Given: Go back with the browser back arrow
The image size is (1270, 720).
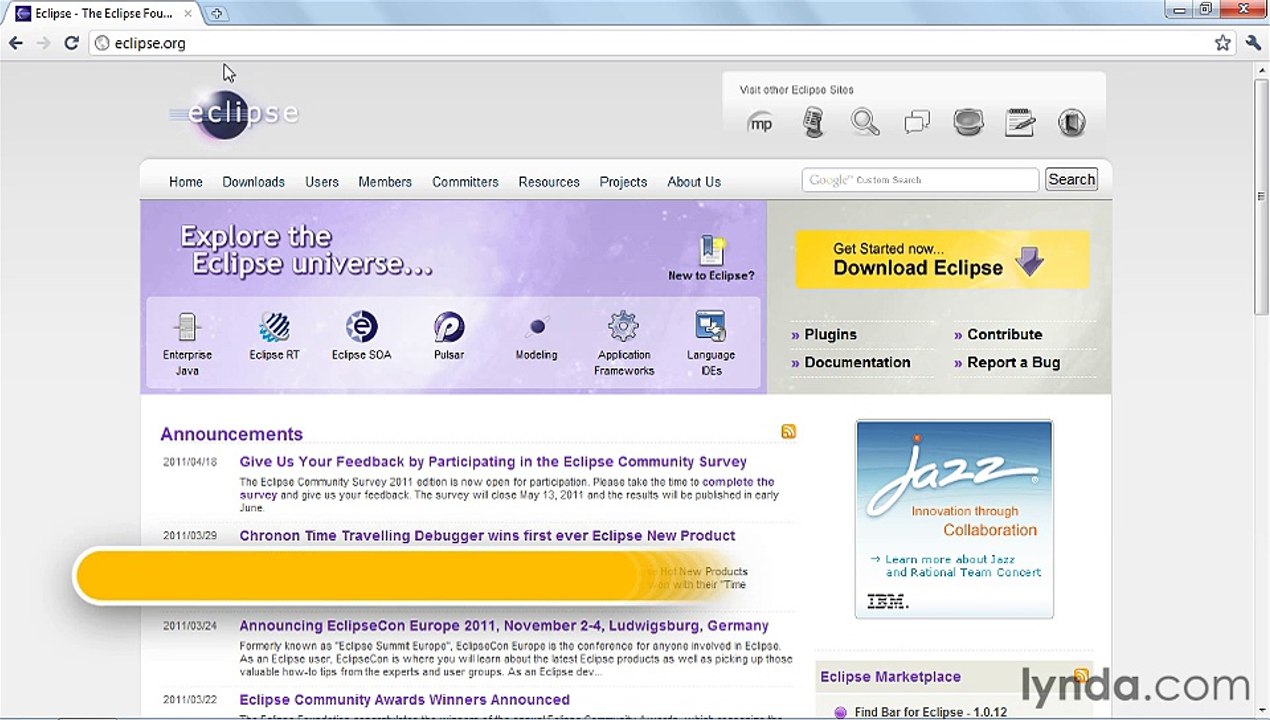Looking at the screenshot, I should [x=16, y=43].
